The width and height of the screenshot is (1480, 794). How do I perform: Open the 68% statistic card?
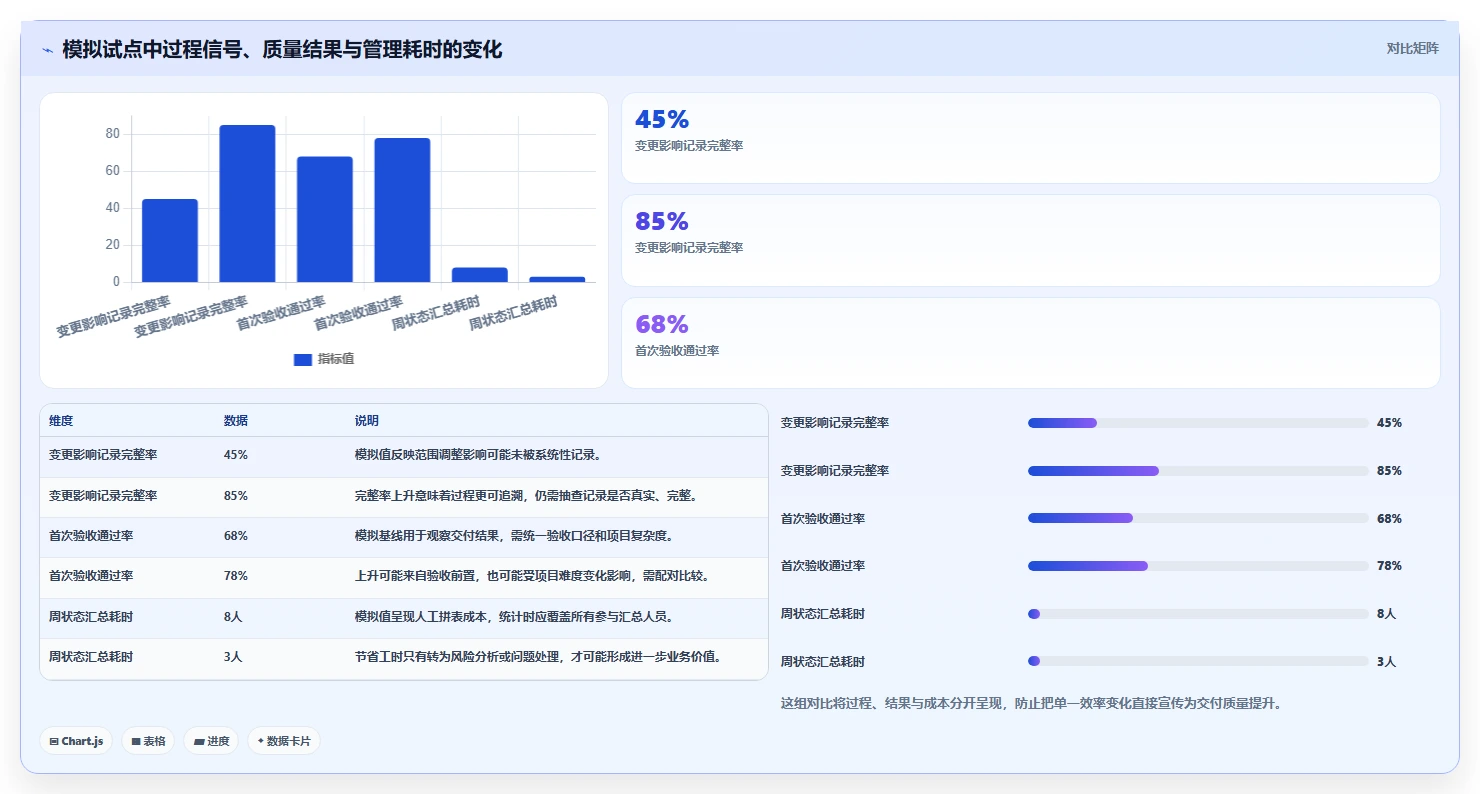(x=1031, y=343)
